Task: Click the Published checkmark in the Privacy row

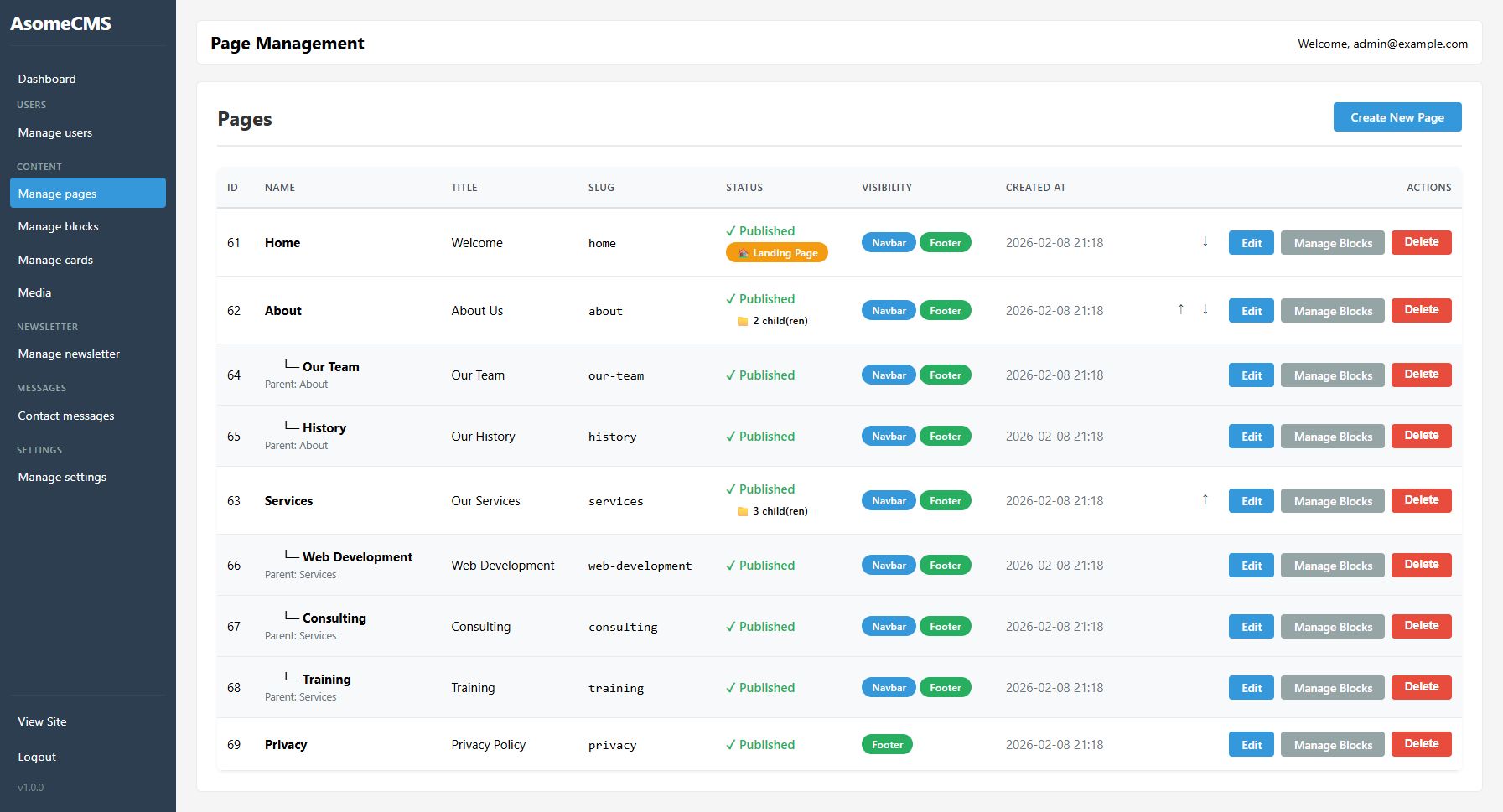Action: click(x=731, y=744)
